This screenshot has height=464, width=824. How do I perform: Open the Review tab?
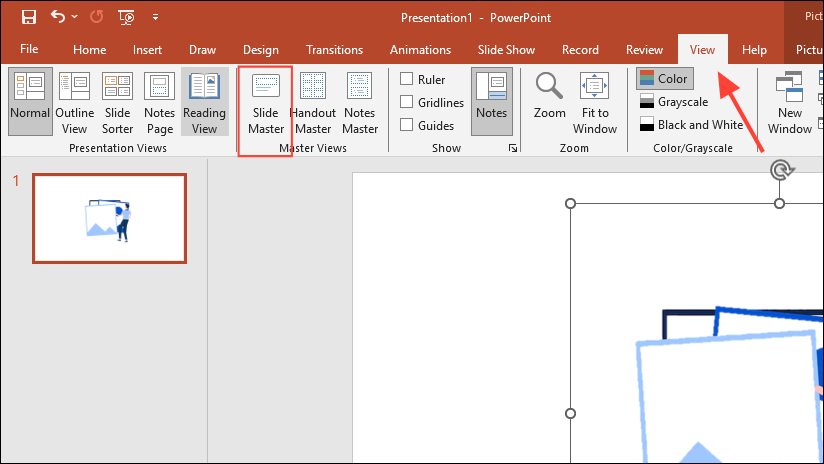(644, 49)
